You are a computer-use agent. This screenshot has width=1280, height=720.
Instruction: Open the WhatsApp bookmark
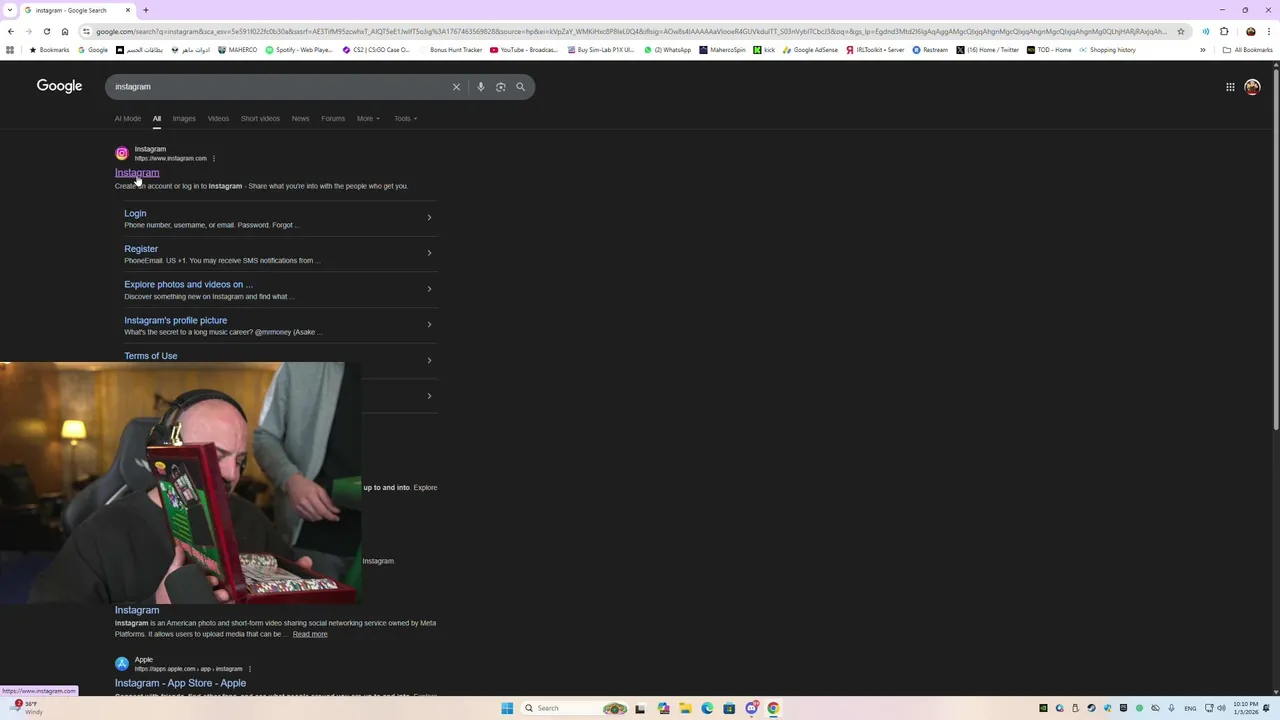(x=667, y=50)
